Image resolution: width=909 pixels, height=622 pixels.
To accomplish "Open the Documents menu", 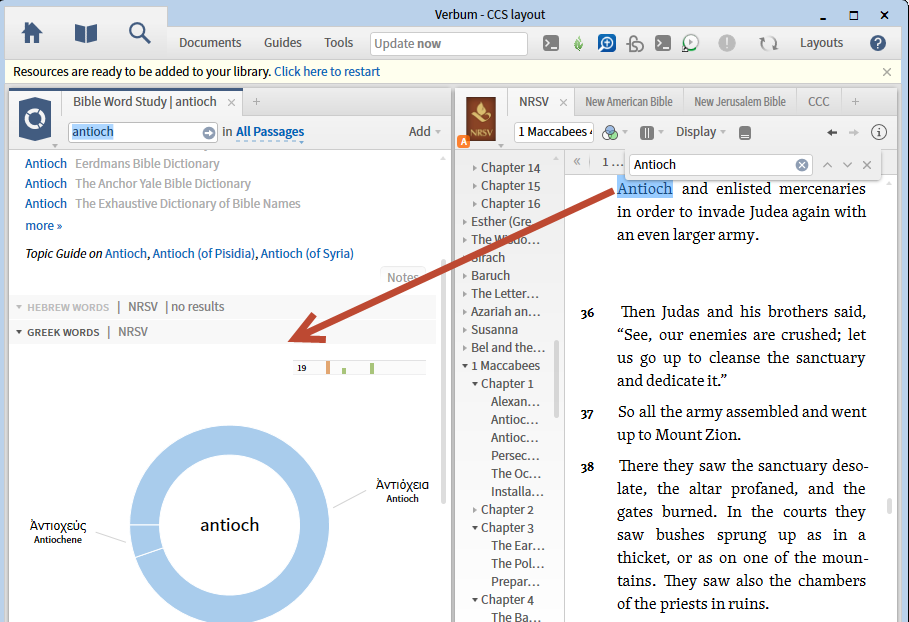I will coord(210,43).
